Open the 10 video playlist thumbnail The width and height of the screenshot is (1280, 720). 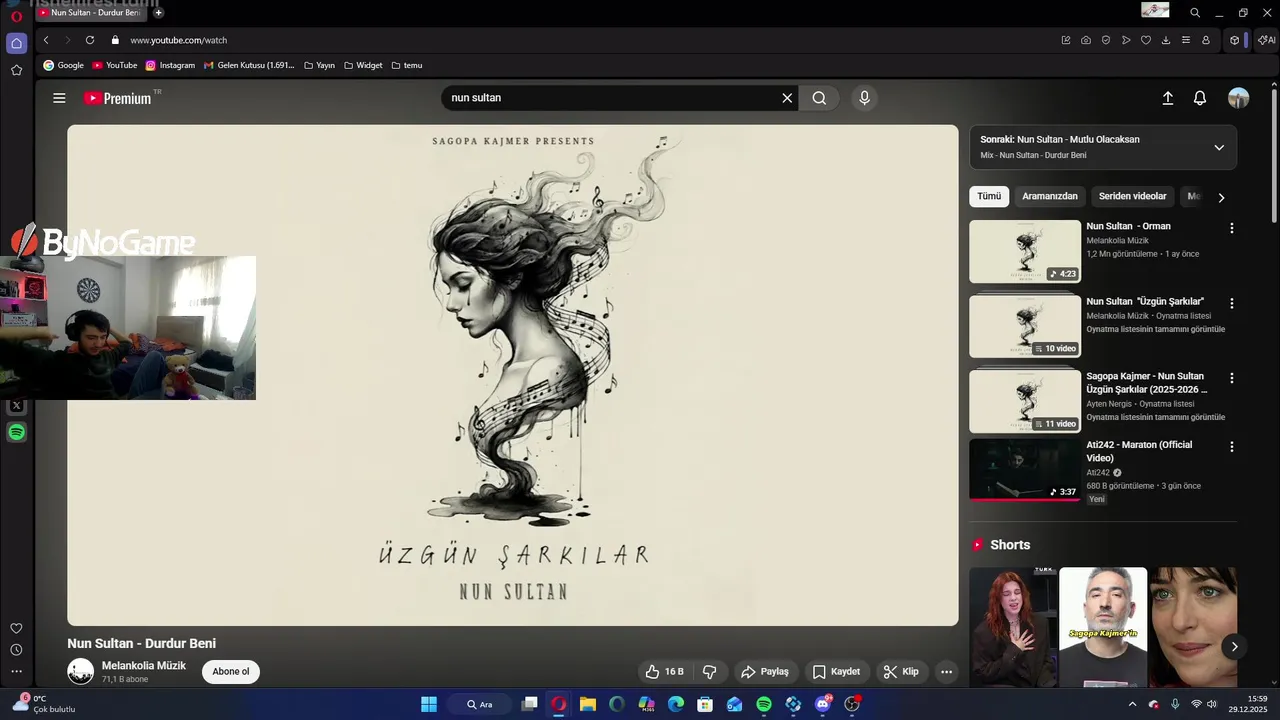coord(1025,326)
